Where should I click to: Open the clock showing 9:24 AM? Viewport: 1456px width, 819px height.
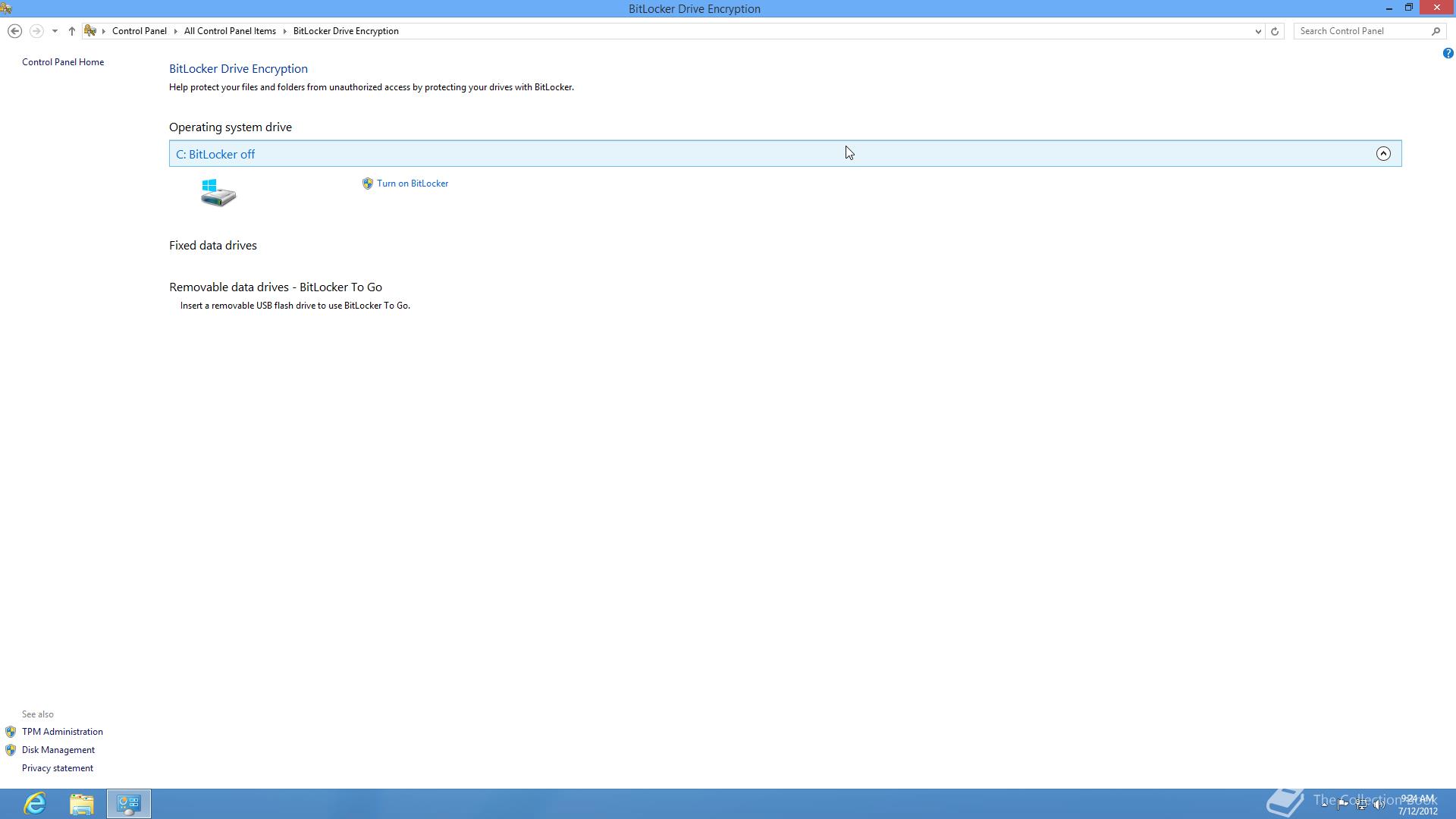(x=1418, y=804)
